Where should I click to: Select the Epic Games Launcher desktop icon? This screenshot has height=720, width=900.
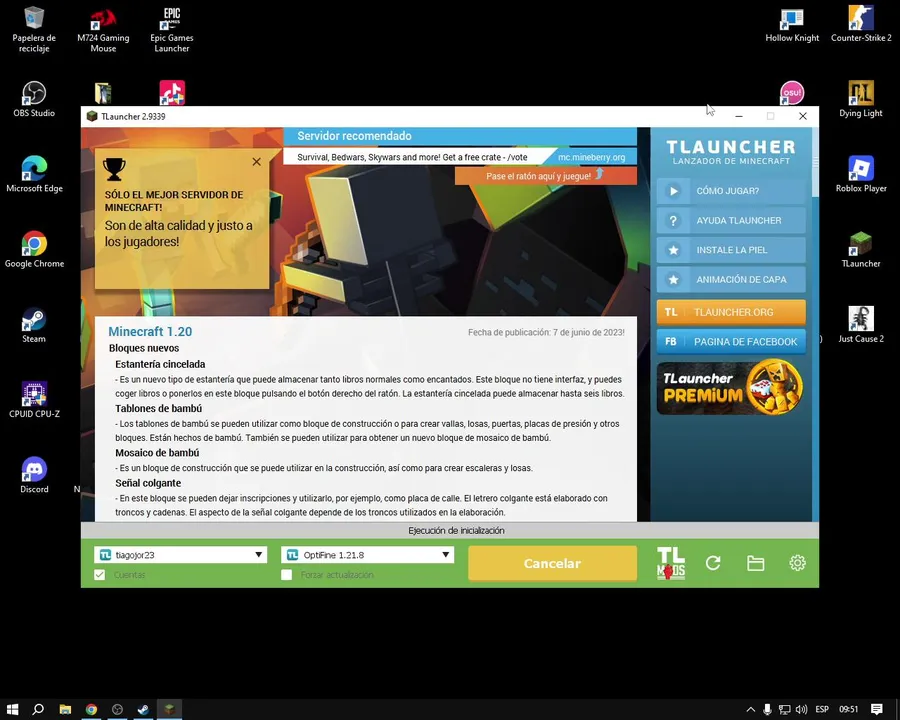(172, 29)
